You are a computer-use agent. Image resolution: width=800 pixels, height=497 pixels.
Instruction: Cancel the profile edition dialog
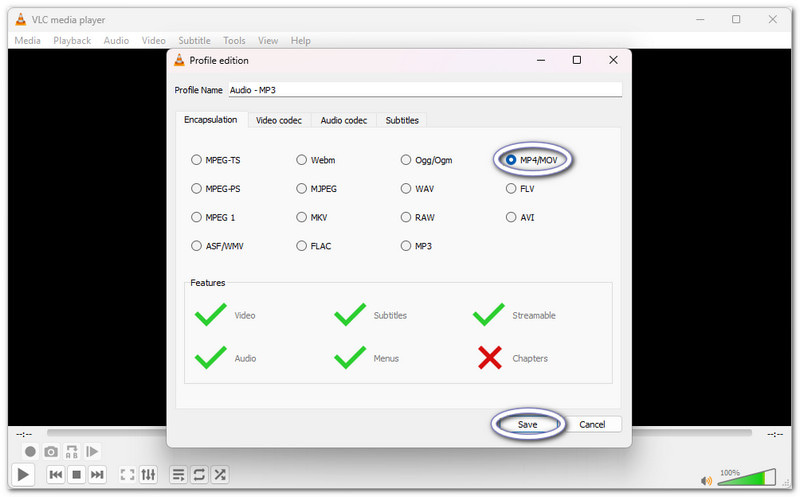[592, 425]
